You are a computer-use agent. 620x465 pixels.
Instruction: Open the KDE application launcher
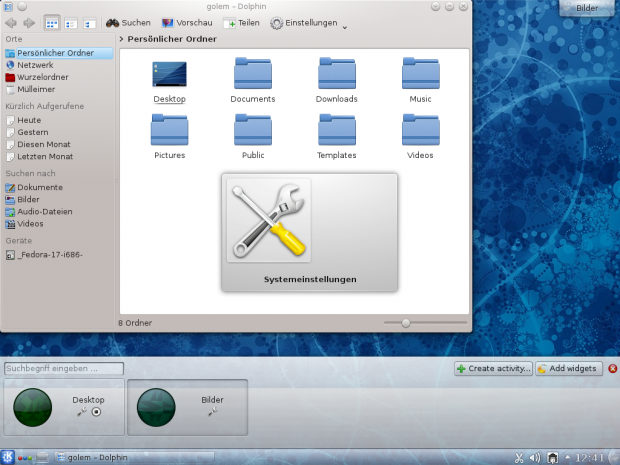click(9, 458)
